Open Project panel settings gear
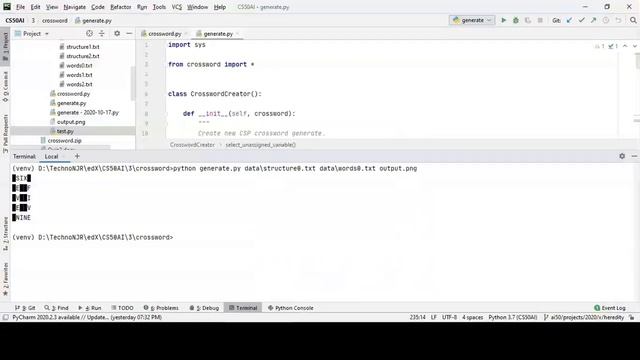The image size is (640, 360). tap(117, 33)
